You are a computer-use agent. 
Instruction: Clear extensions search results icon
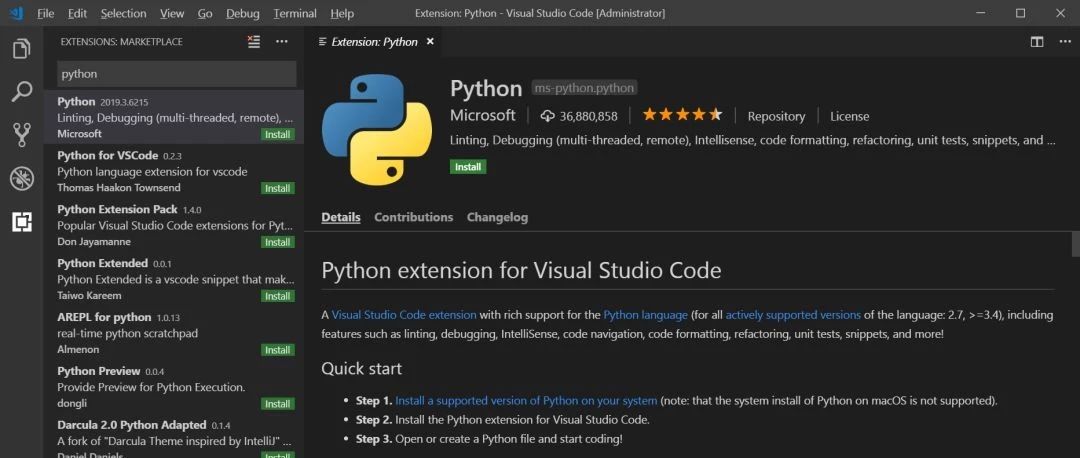(254, 42)
